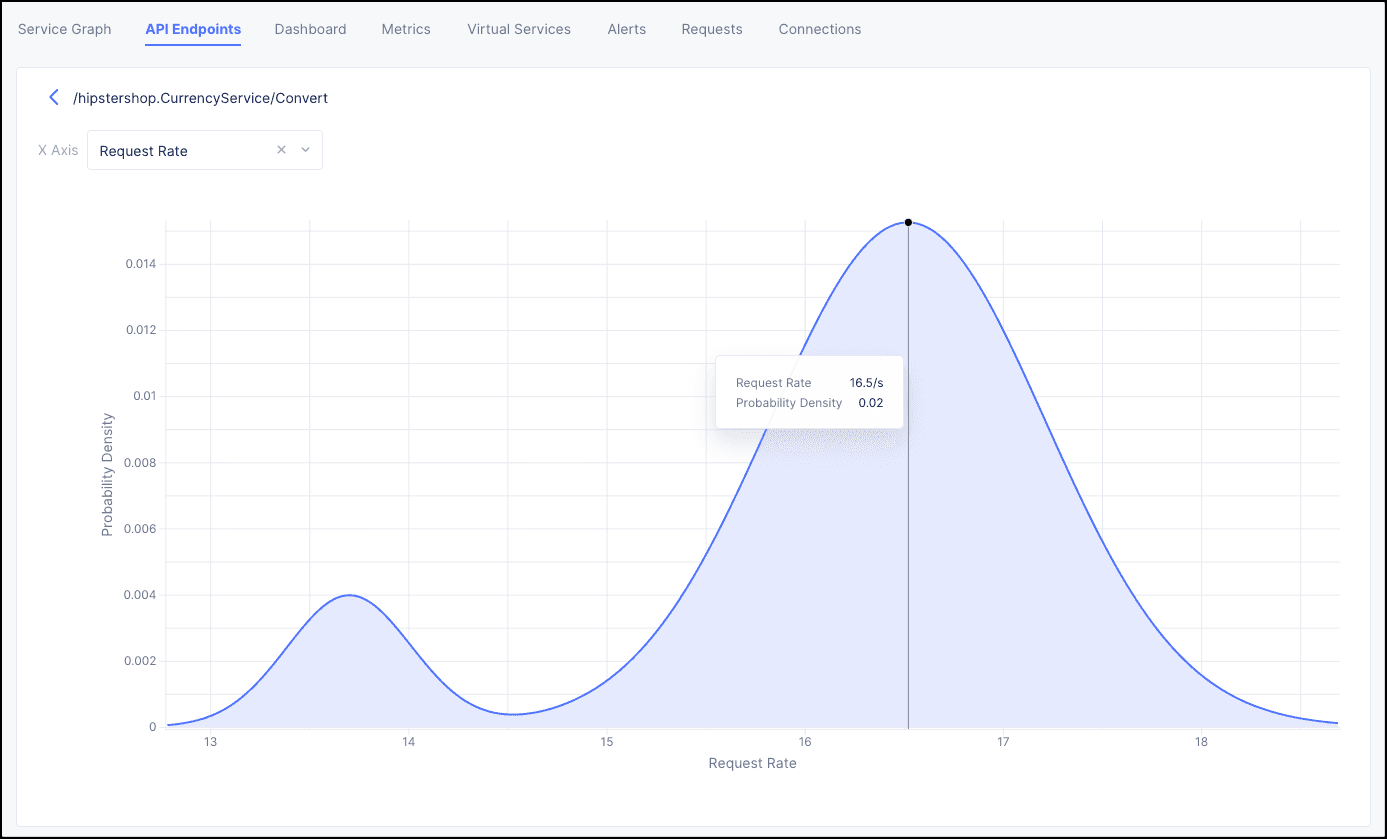Click the 0.014 tick label on the Y axis
Image resolution: width=1387 pixels, height=839 pixels.
click(140, 264)
